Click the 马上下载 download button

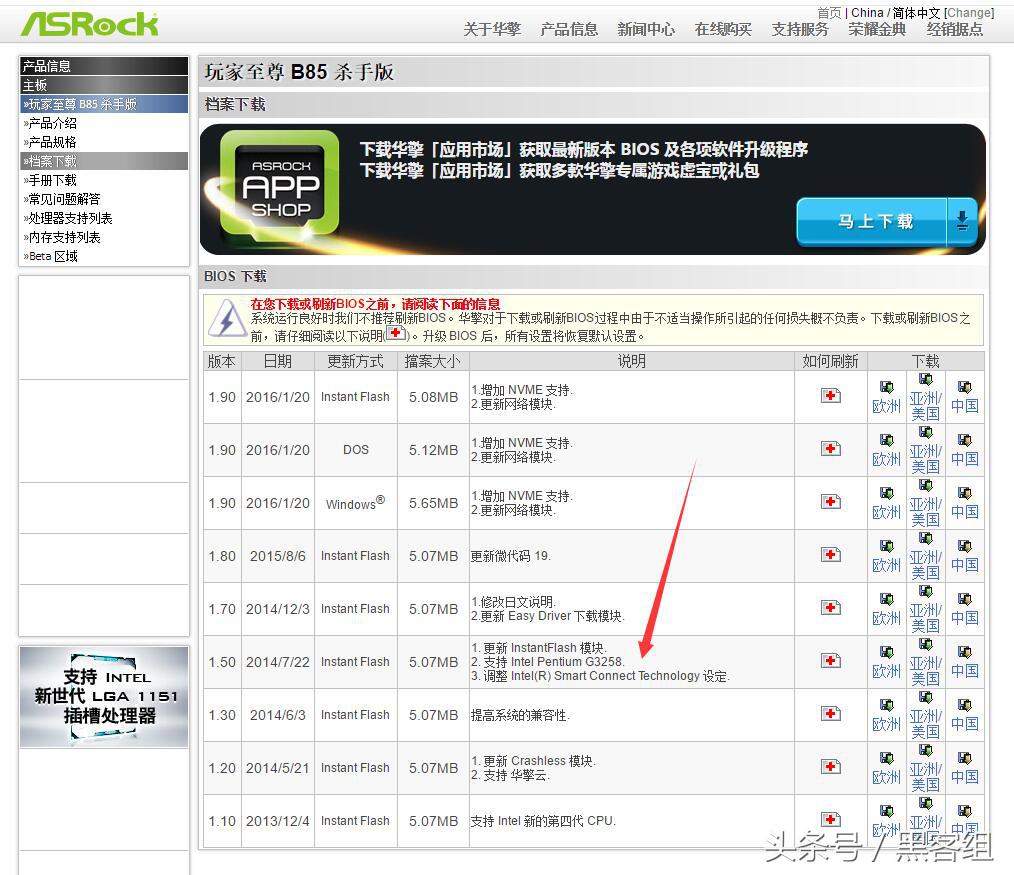[873, 221]
